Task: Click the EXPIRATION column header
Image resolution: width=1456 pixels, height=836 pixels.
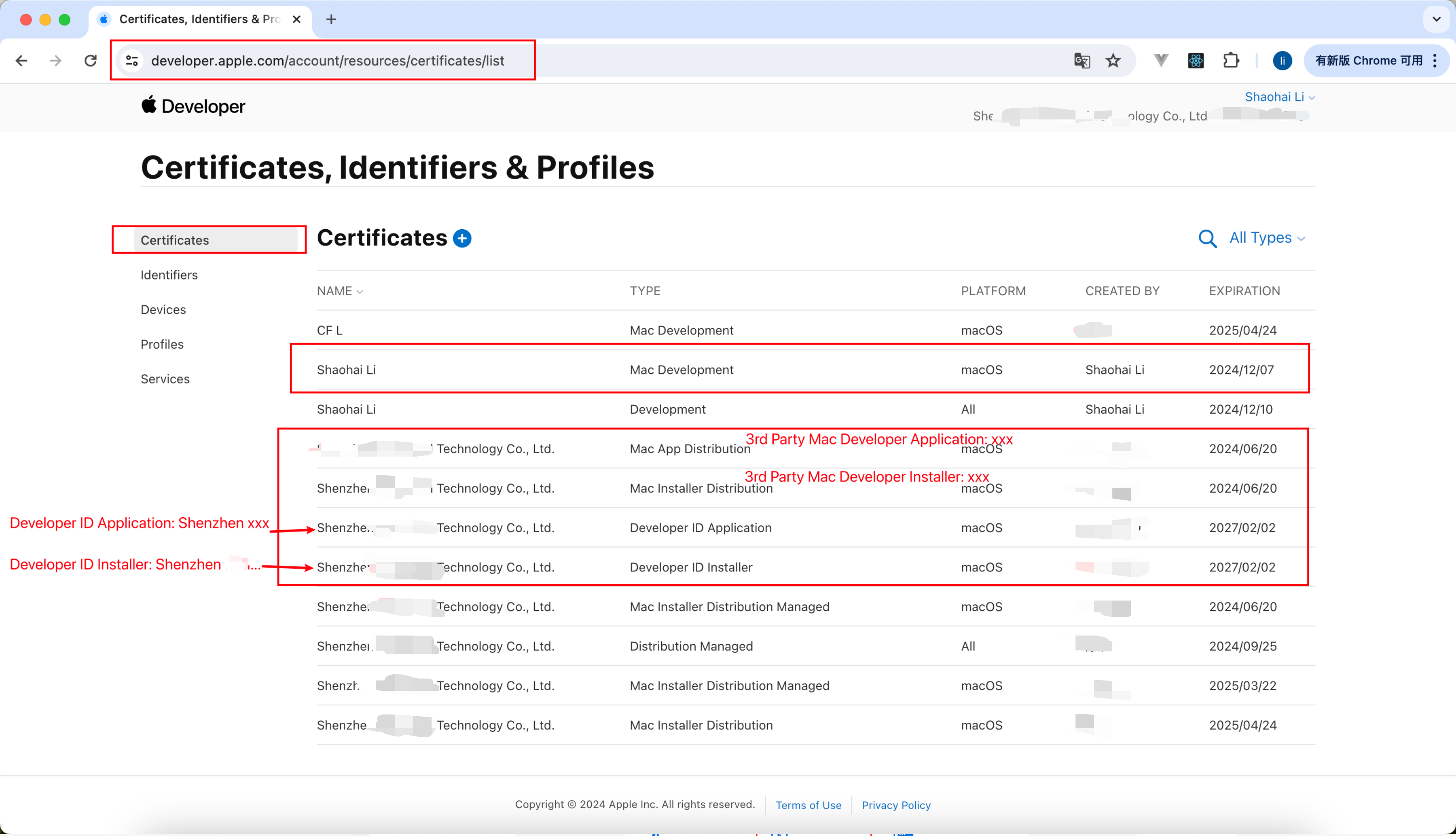Action: [x=1244, y=291]
